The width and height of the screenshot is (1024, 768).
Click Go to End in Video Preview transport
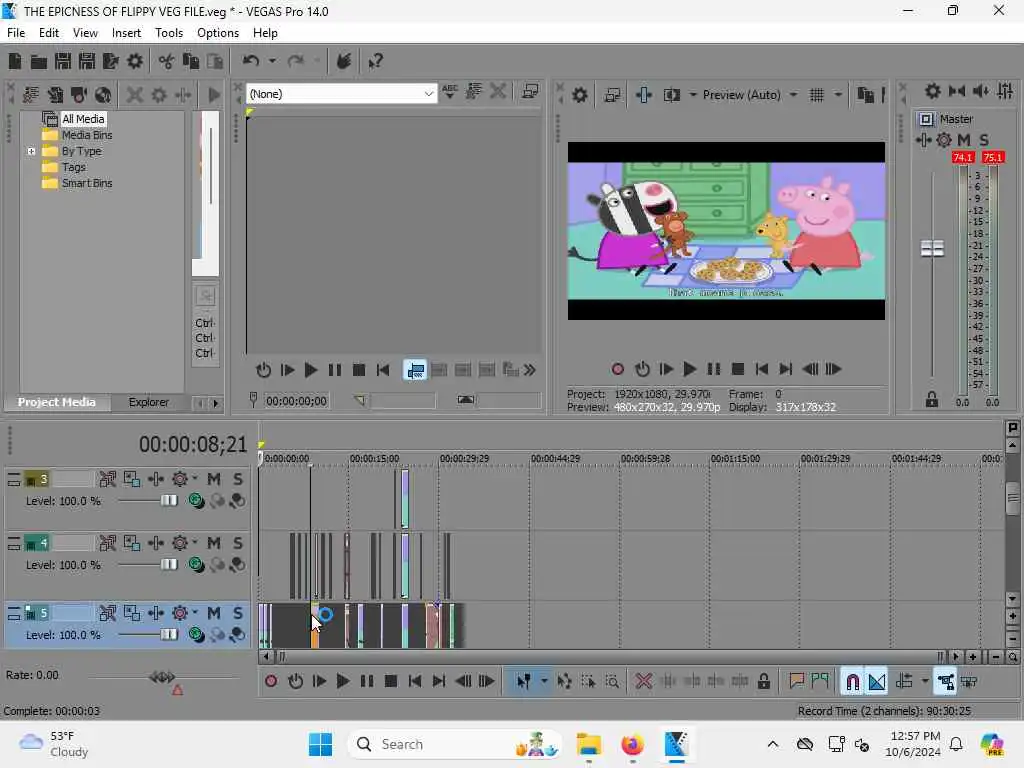click(x=786, y=370)
